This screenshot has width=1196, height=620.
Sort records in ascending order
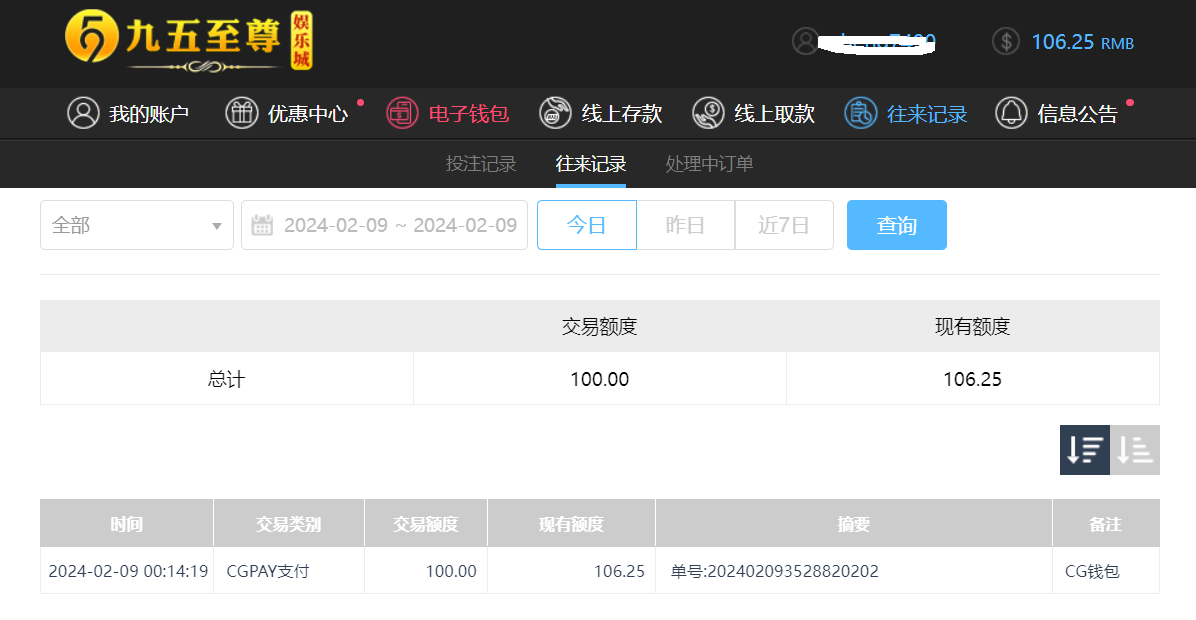[x=1135, y=450]
